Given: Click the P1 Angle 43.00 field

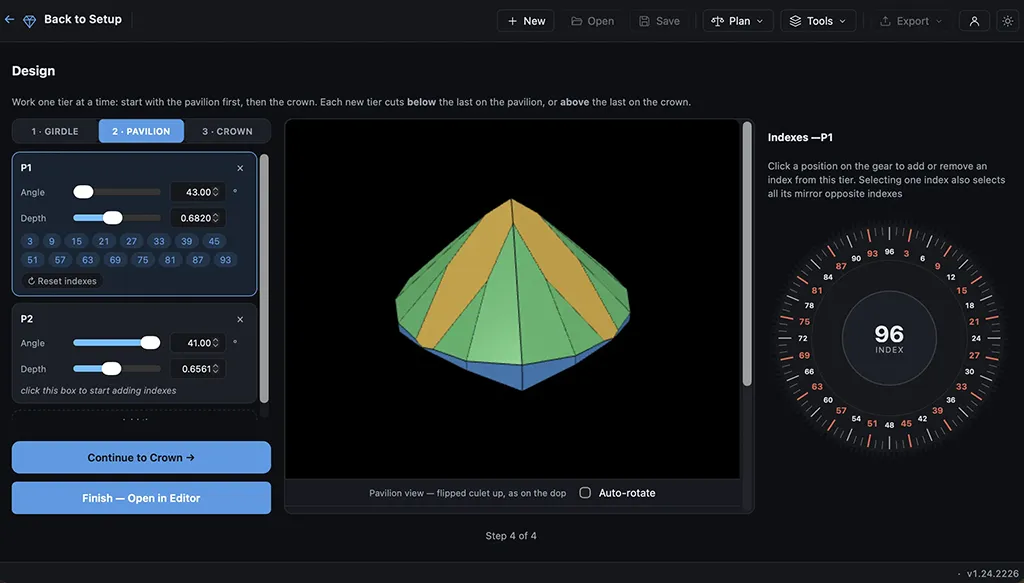Looking at the screenshot, I should (198, 192).
